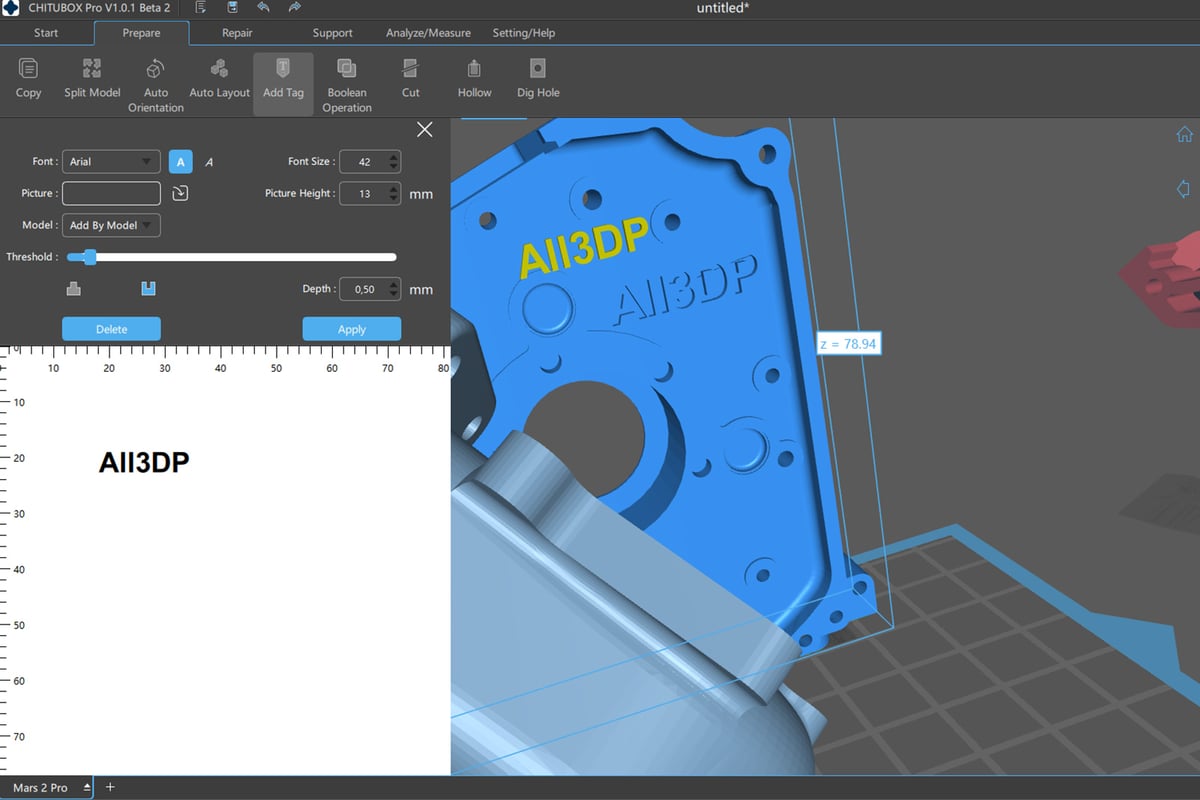Open the Add By Model dropdown
Viewport: 1200px width, 800px height.
coord(111,226)
